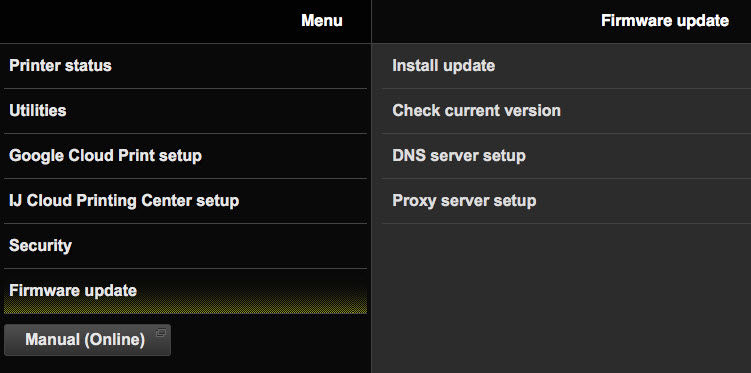This screenshot has height=373, width=751.
Task: Click the word Online on the Manual button
Action: tap(114, 340)
